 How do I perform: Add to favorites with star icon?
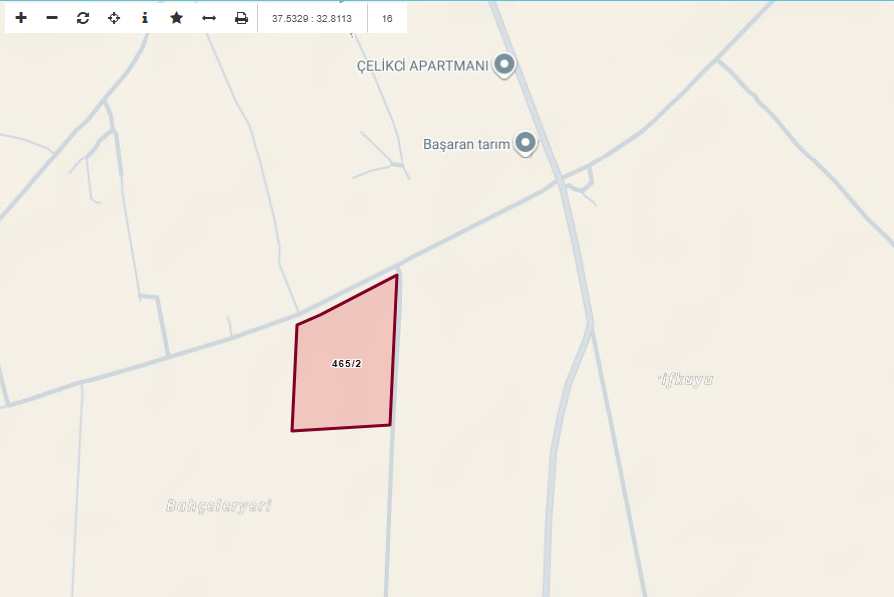176,18
